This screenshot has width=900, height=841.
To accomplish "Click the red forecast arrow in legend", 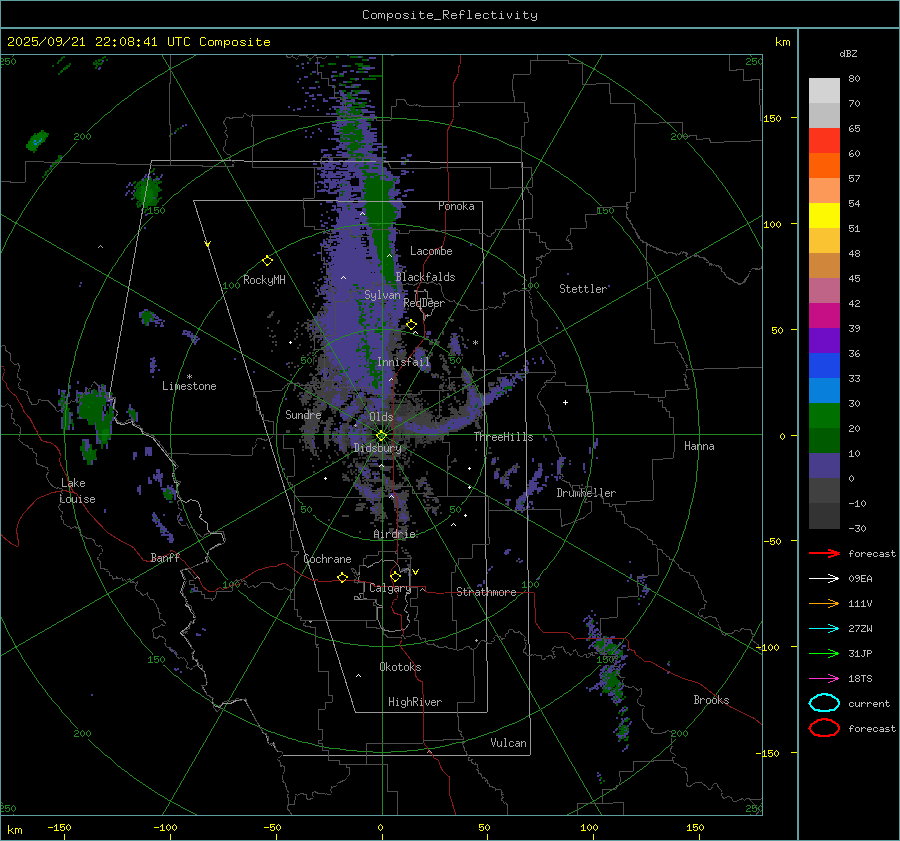I will (x=823, y=553).
